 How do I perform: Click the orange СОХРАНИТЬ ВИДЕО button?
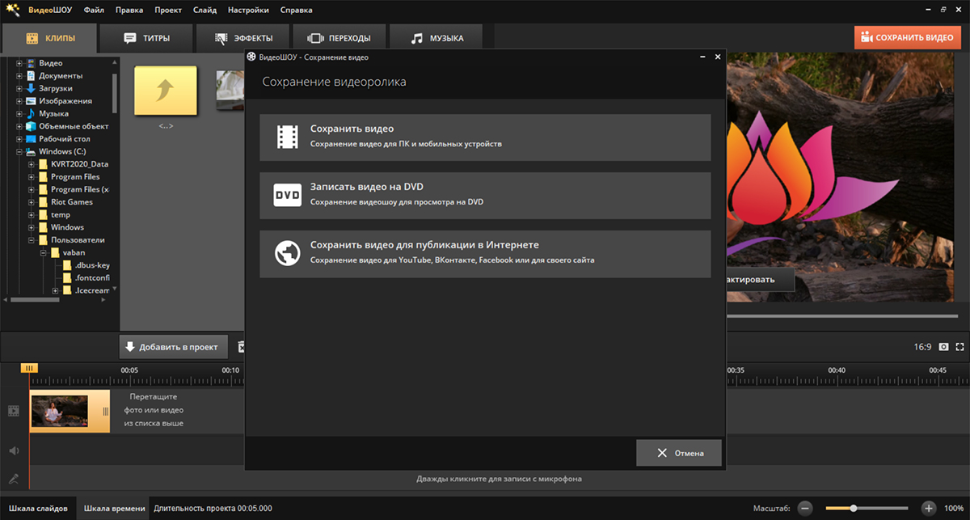[x=908, y=38]
